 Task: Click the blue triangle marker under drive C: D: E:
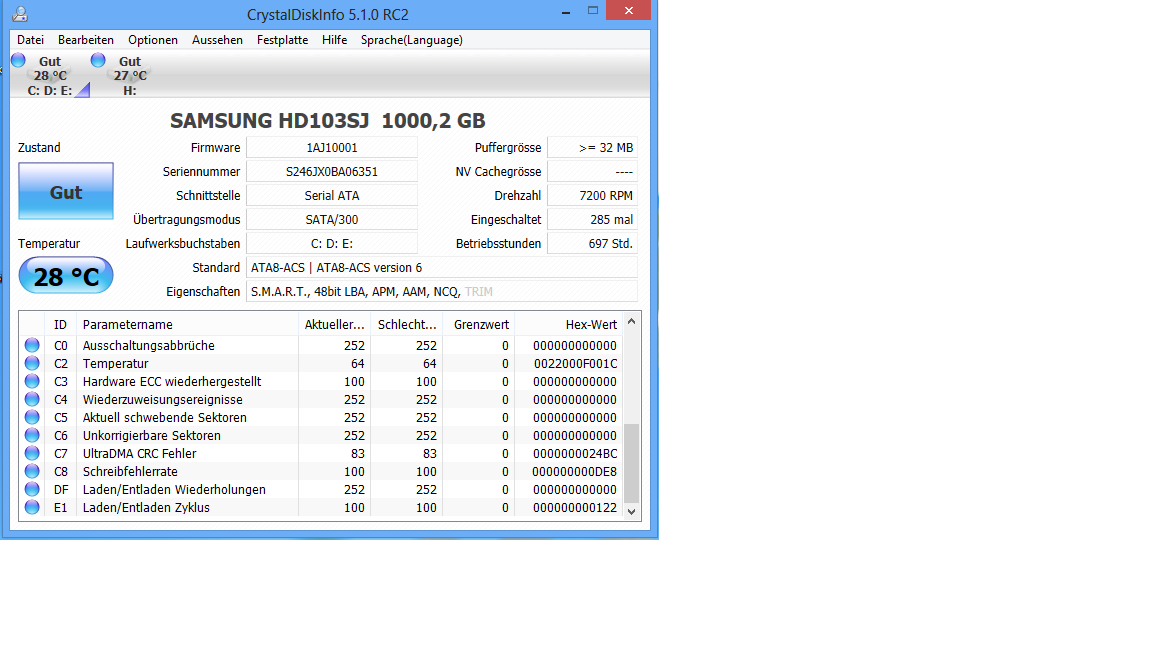[x=83, y=90]
